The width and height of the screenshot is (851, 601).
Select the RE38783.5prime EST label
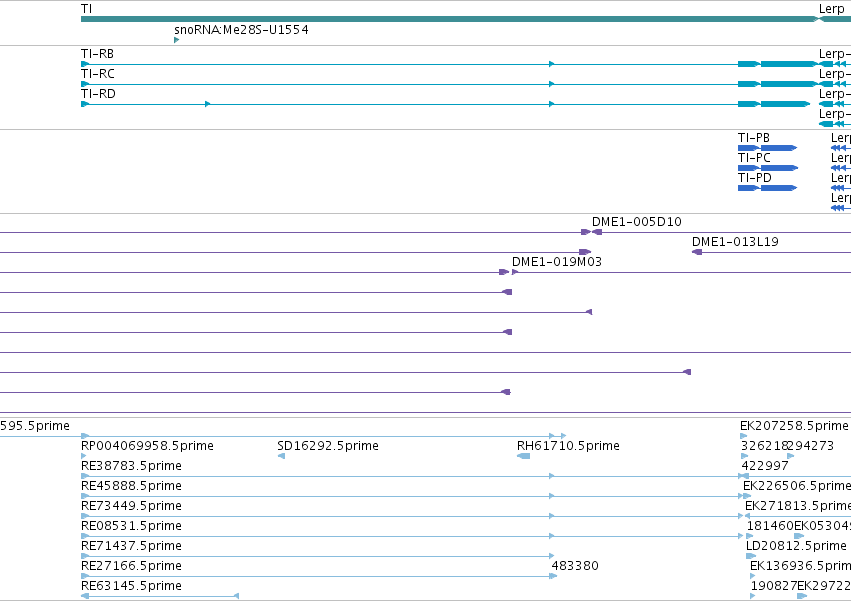[131, 466]
